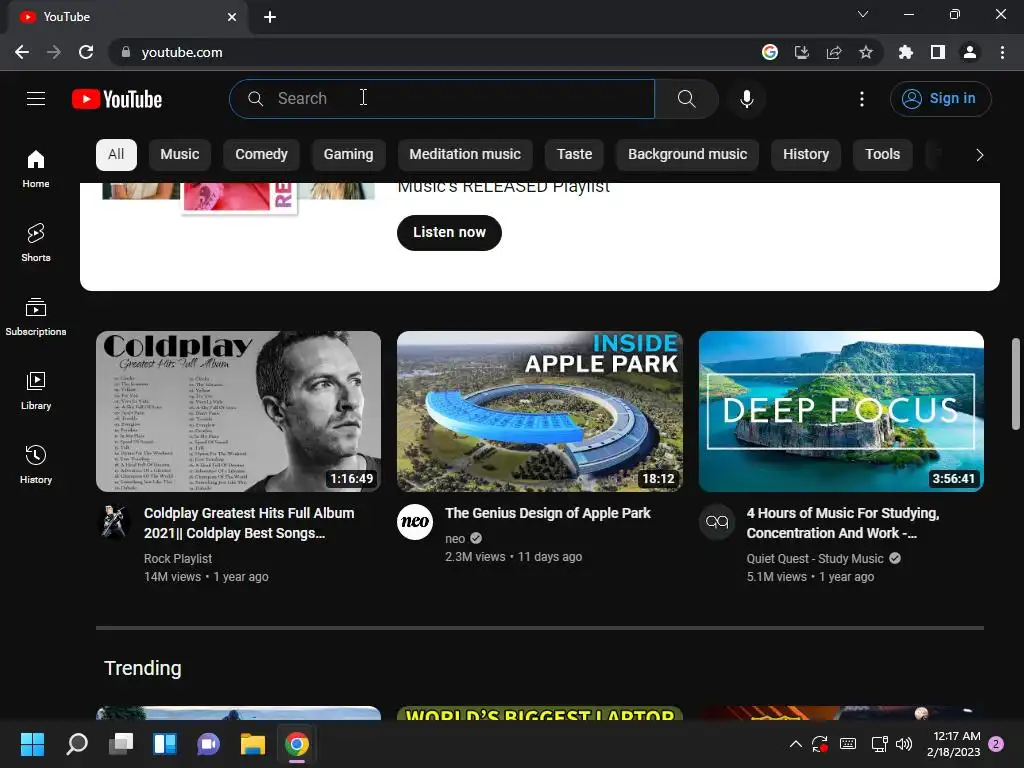1024x768 pixels.
Task: Select the All filter chip
Action: [x=116, y=155]
